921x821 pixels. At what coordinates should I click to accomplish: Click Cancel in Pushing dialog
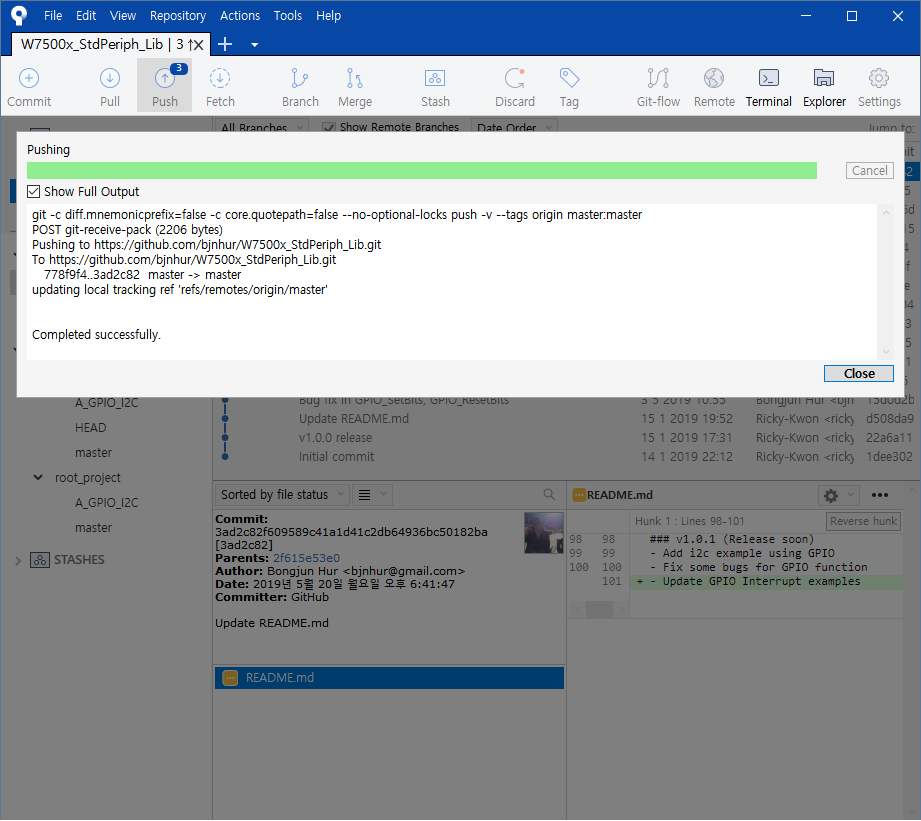tap(869, 170)
